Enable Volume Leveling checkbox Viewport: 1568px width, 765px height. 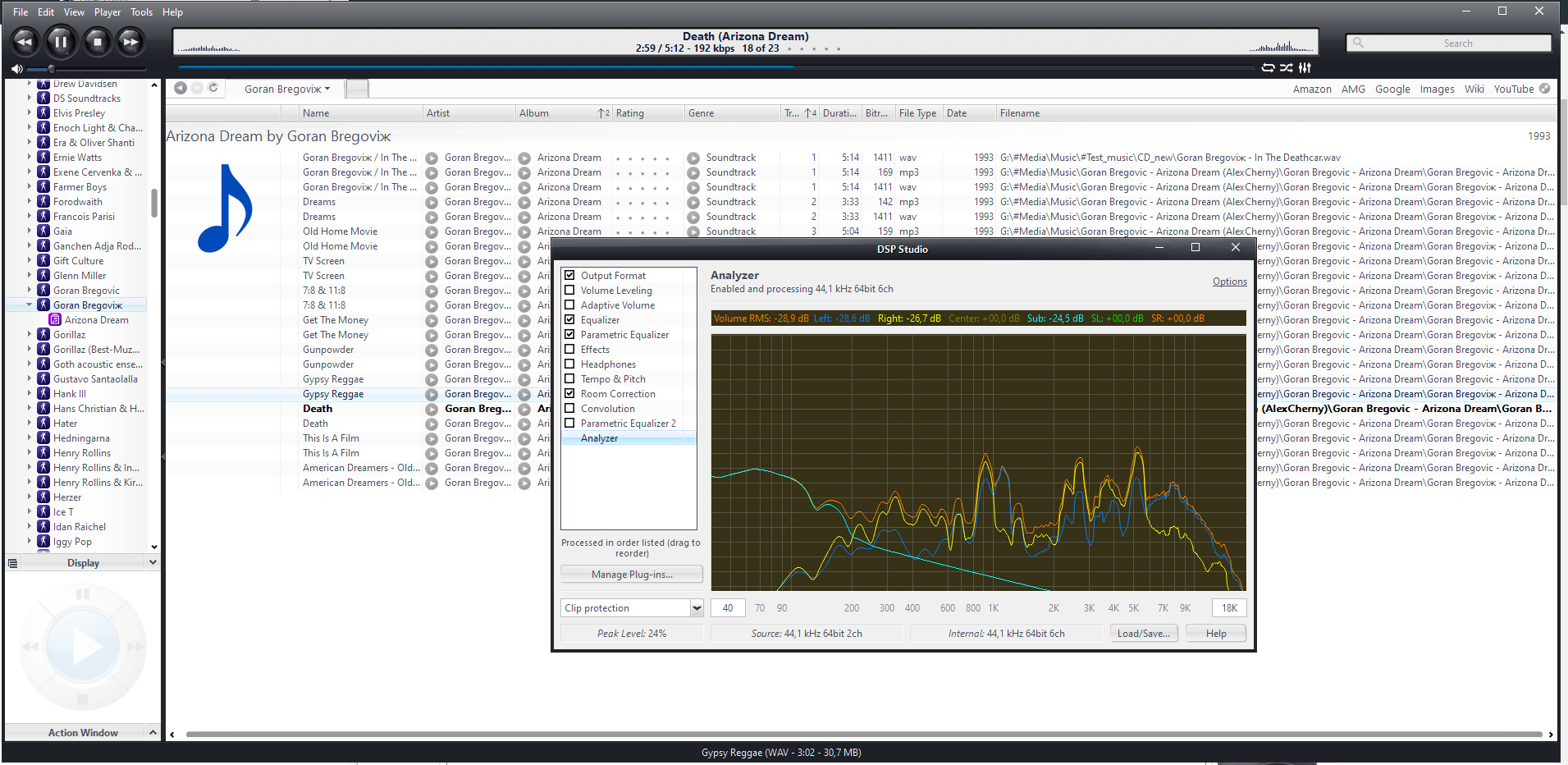point(569,290)
